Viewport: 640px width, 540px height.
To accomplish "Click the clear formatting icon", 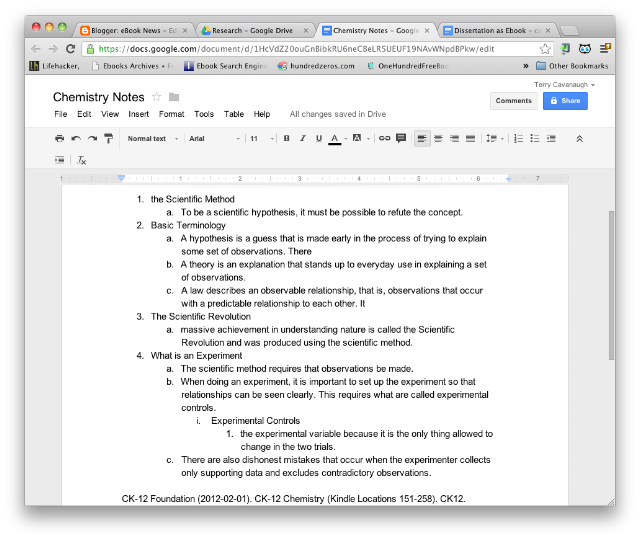I will (x=82, y=160).
